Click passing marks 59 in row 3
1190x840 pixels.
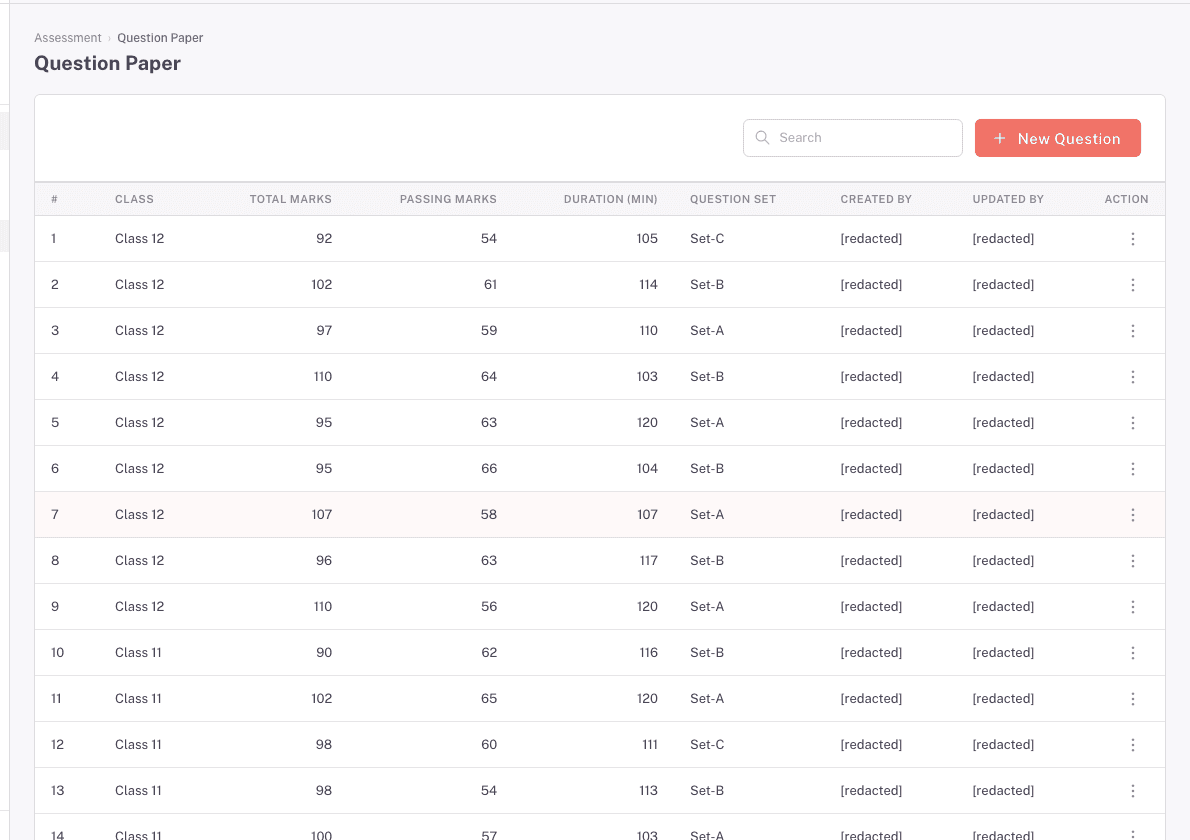pos(489,331)
